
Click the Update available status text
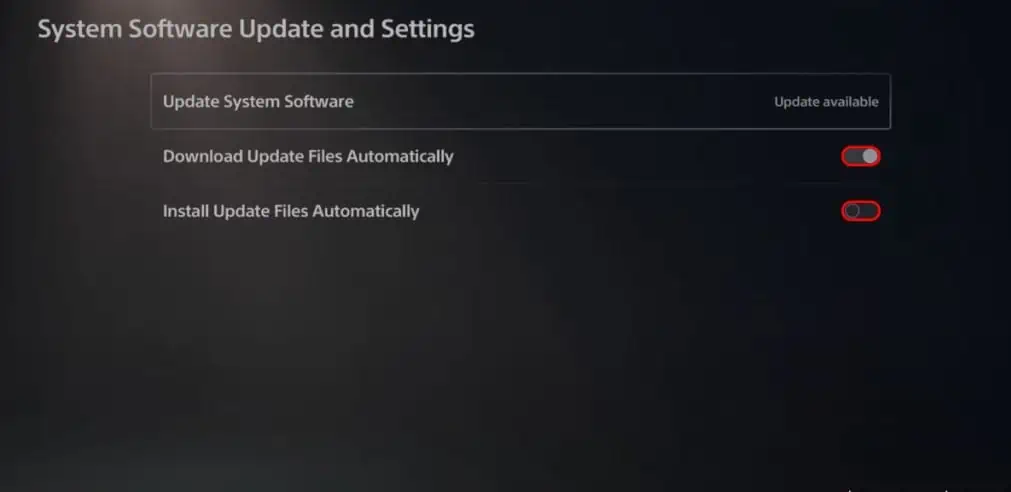click(826, 102)
